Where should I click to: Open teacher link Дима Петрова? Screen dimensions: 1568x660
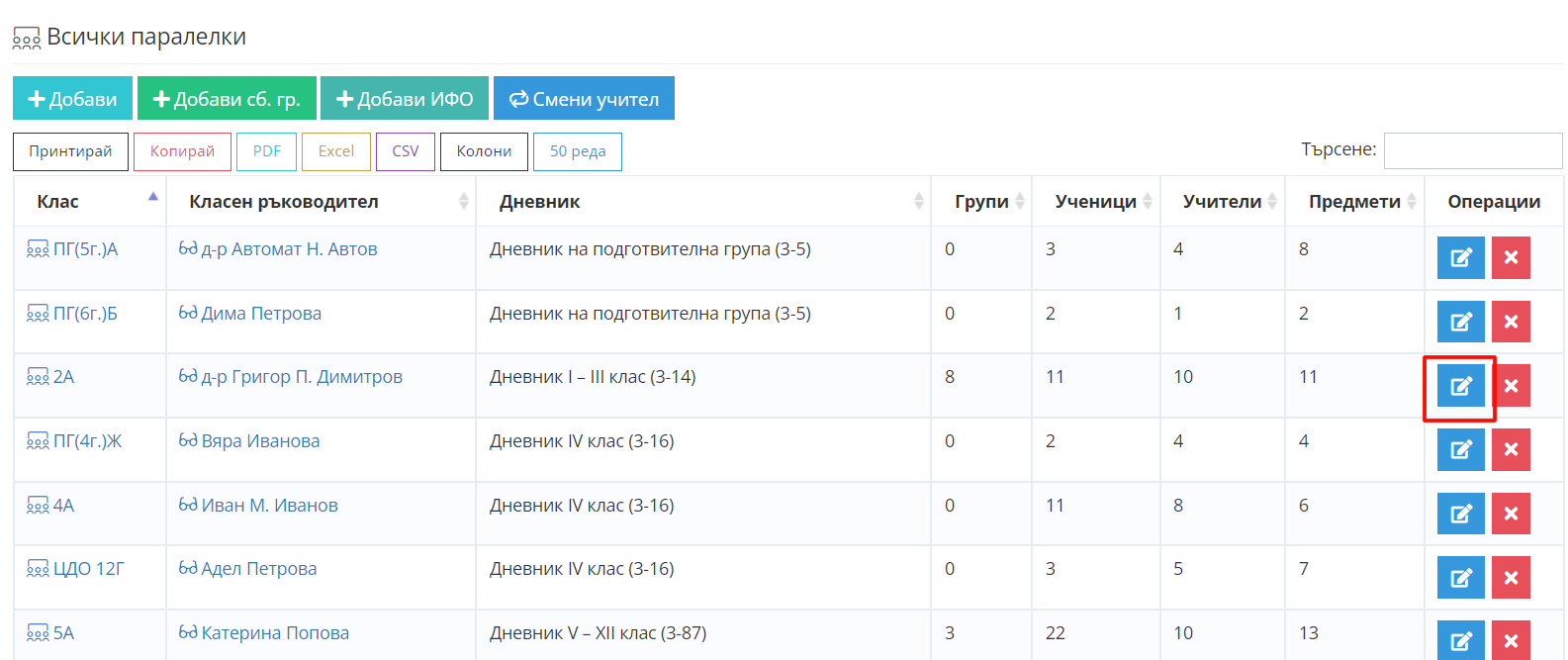(261, 314)
